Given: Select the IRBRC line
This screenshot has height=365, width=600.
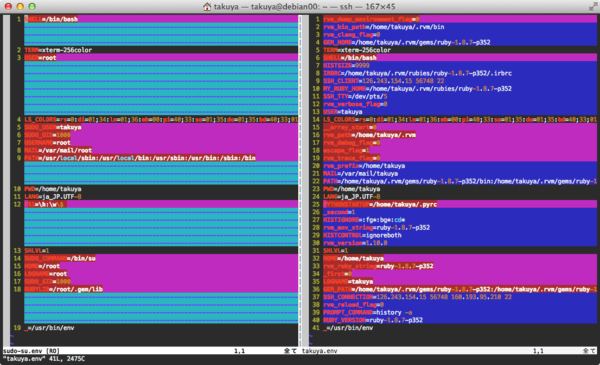Looking at the screenshot, I should pos(417,73).
